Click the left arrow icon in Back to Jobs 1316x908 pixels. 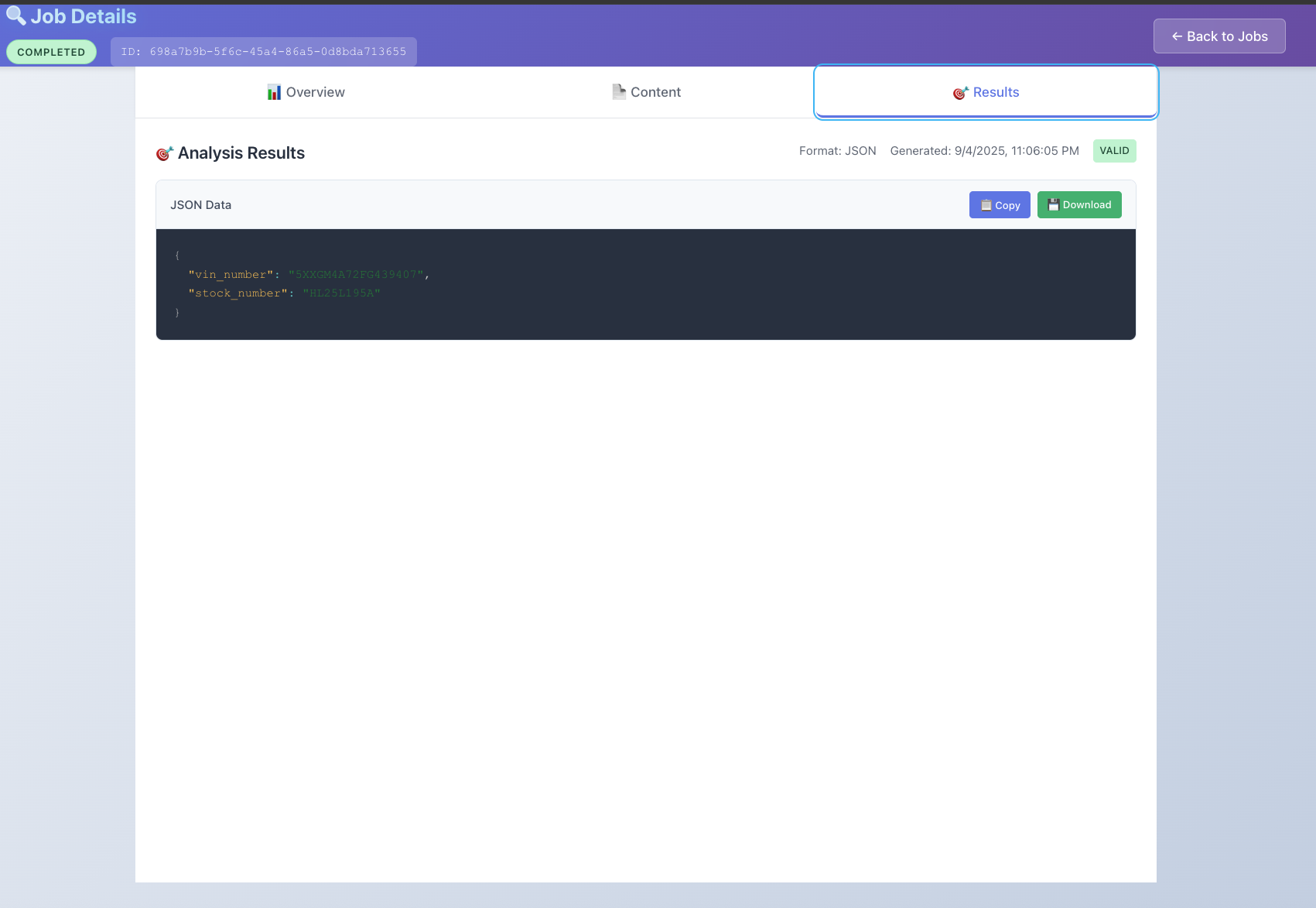pyautogui.click(x=1176, y=36)
